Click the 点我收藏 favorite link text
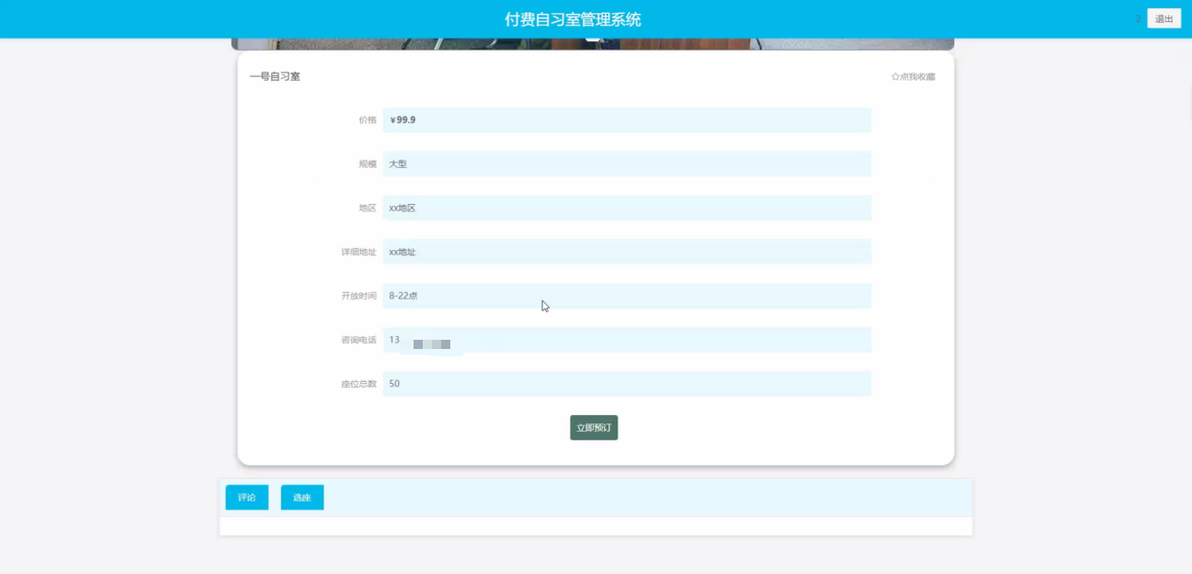 point(918,77)
